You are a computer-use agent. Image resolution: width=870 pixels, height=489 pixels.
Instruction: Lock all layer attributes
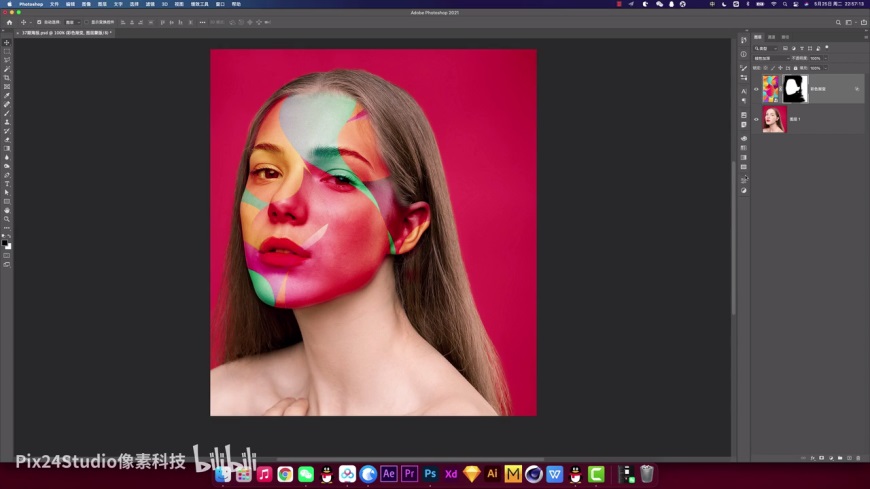tap(795, 68)
